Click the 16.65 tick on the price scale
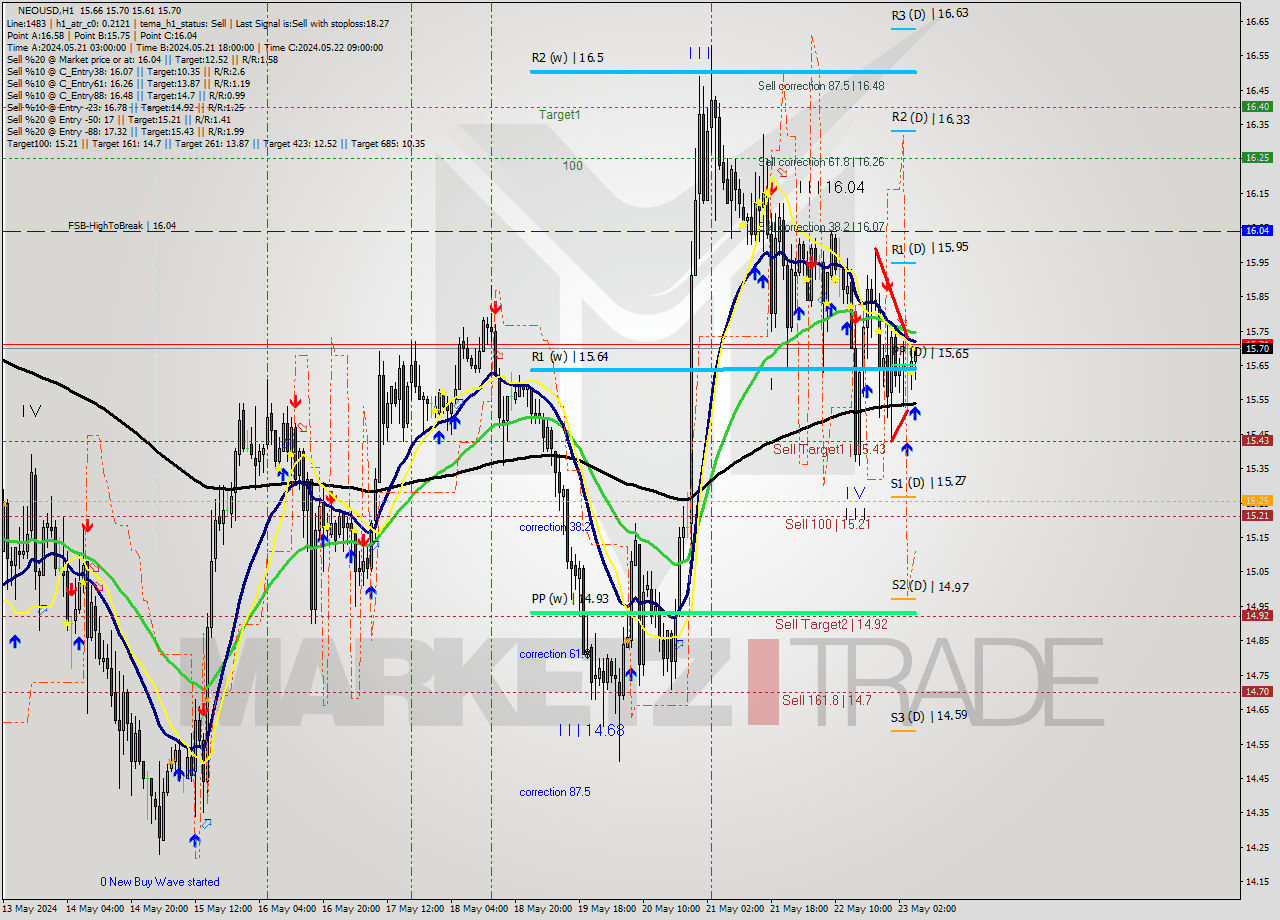Viewport: 1280px width, 920px height. (x=1257, y=21)
